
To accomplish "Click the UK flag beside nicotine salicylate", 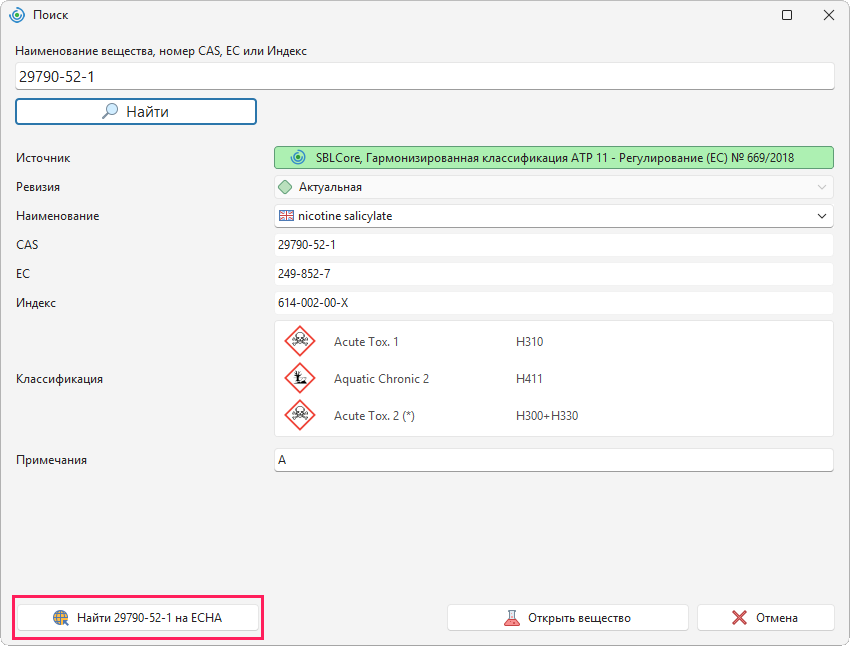I will [x=286, y=216].
